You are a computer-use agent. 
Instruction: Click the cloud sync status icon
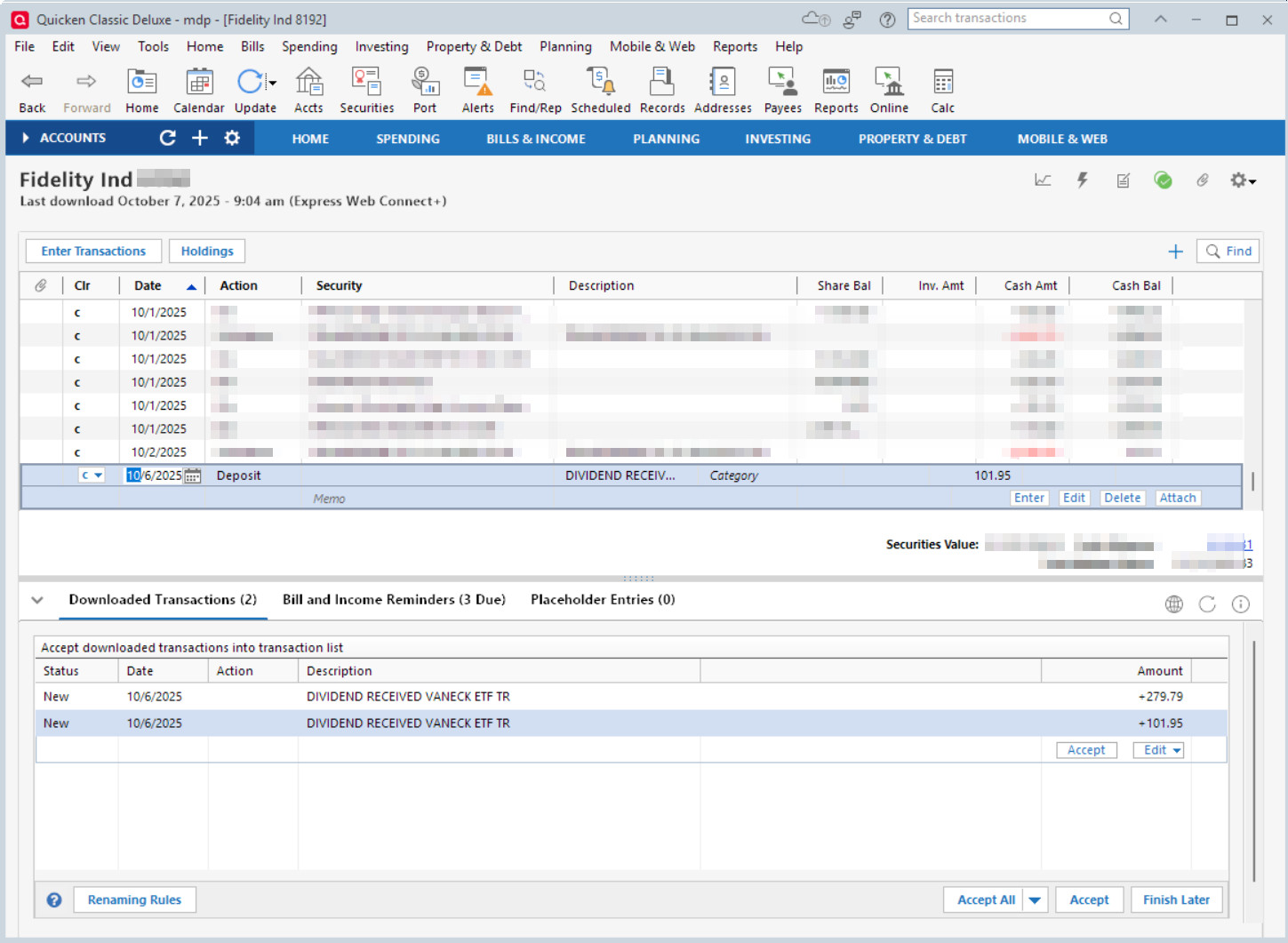pos(815,20)
